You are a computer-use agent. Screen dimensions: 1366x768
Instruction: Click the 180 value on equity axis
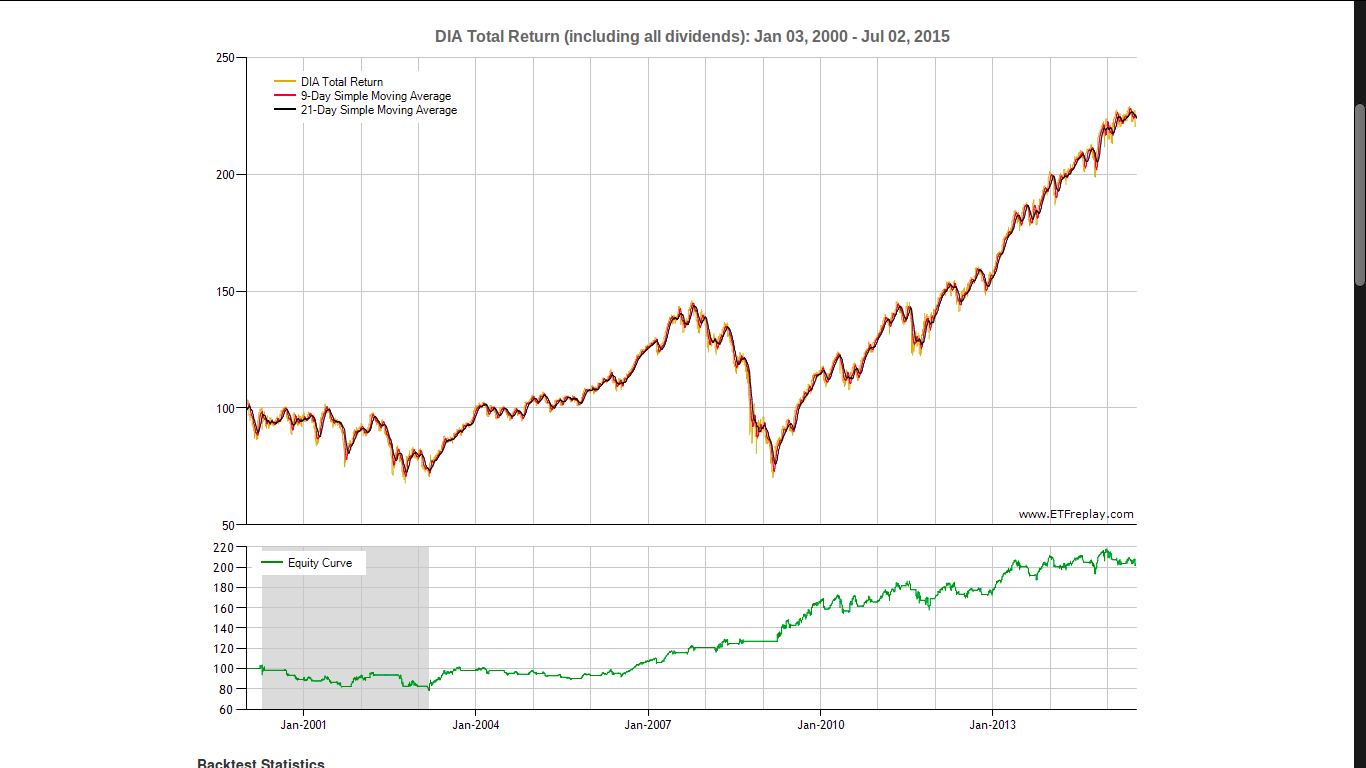[x=222, y=588]
